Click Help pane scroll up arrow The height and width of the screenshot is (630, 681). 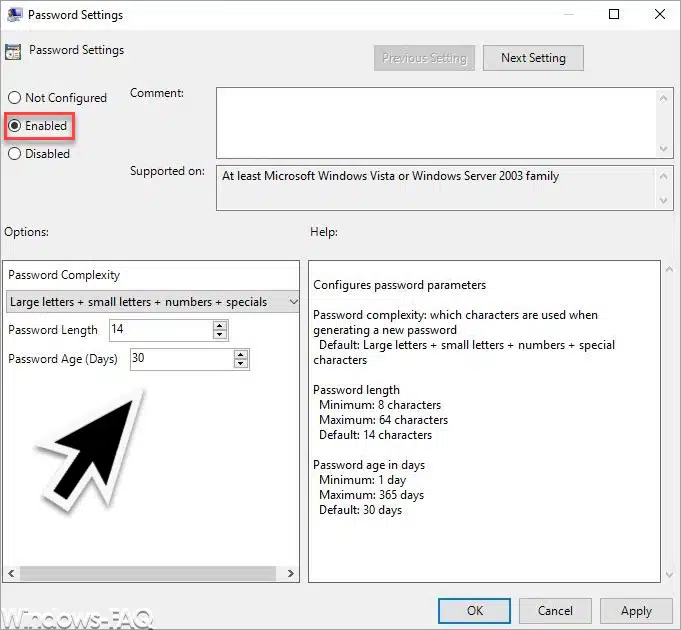tap(669, 269)
